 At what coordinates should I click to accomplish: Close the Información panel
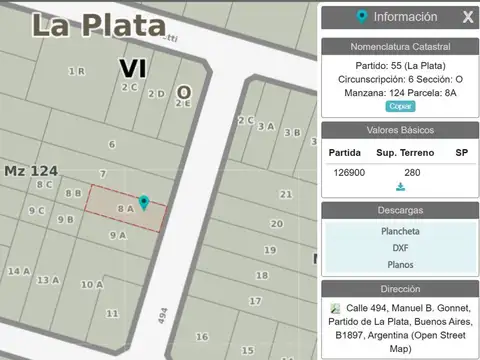(468, 17)
